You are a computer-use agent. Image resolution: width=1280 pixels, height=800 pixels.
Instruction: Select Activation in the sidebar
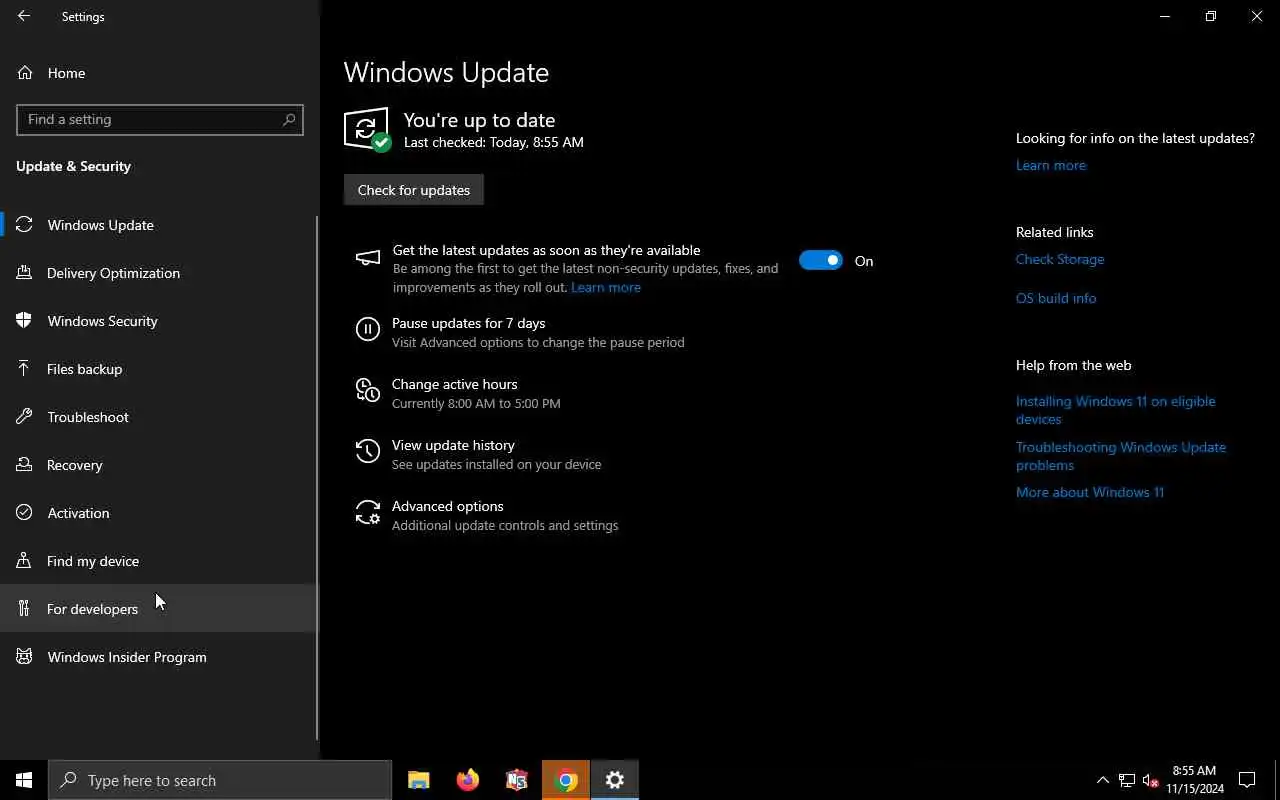tap(160, 513)
